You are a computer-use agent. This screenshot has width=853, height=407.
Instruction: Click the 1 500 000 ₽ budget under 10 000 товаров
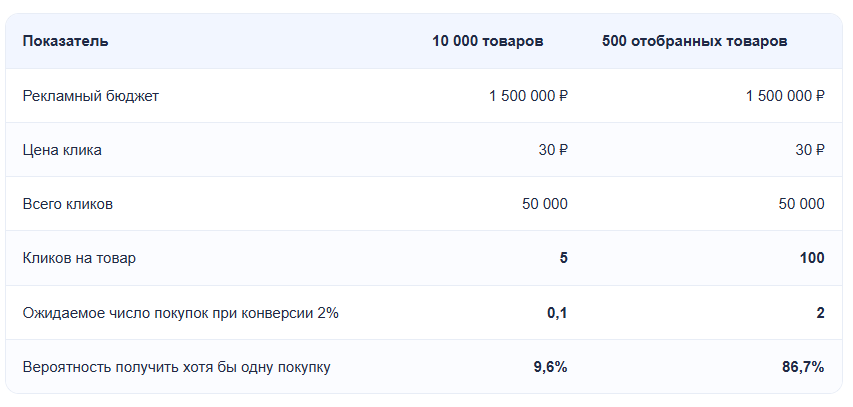tap(528, 96)
